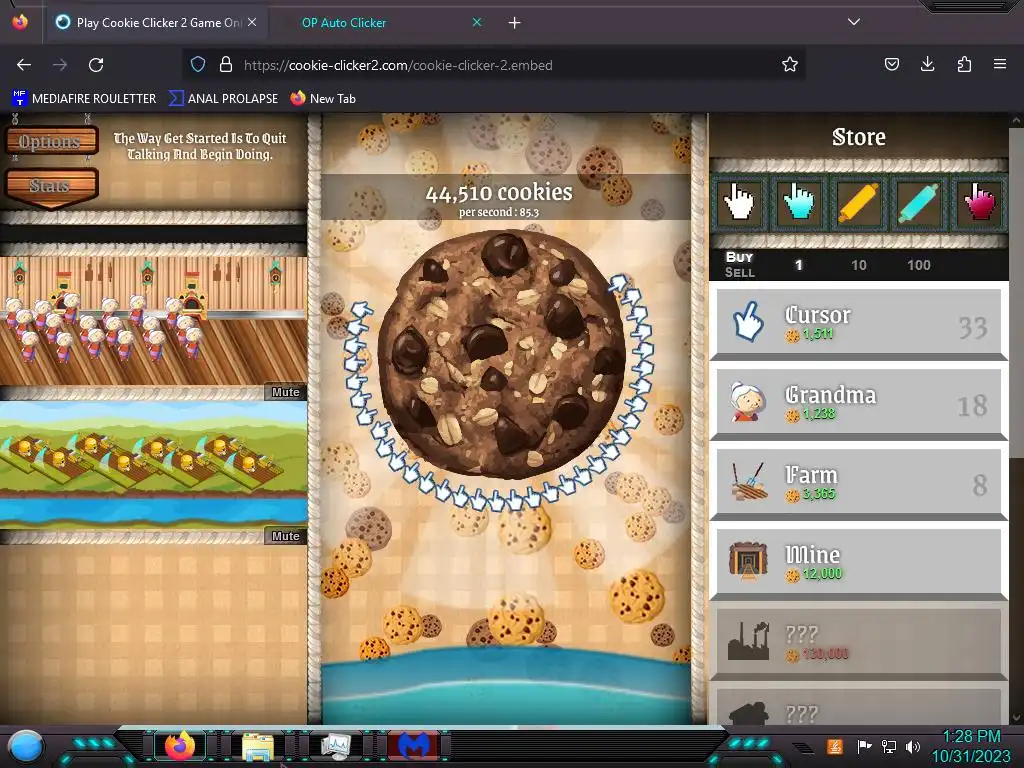Open the Extensions menu
The width and height of the screenshot is (1024, 768).
(964, 64)
